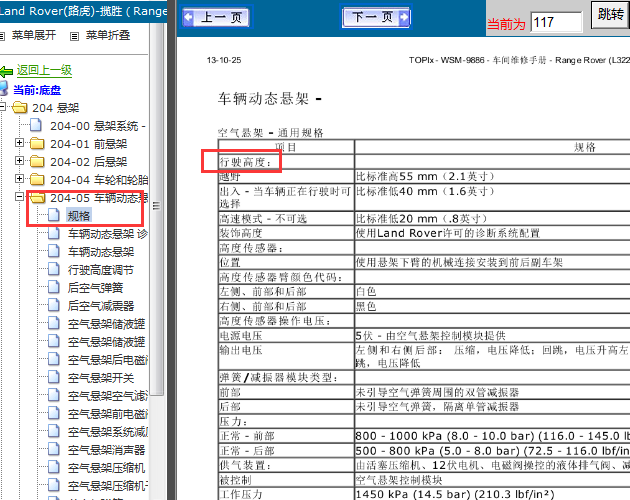The width and height of the screenshot is (630, 500).
Task: Click 菜单折叠 to collapse all menus
Action: tap(108, 35)
